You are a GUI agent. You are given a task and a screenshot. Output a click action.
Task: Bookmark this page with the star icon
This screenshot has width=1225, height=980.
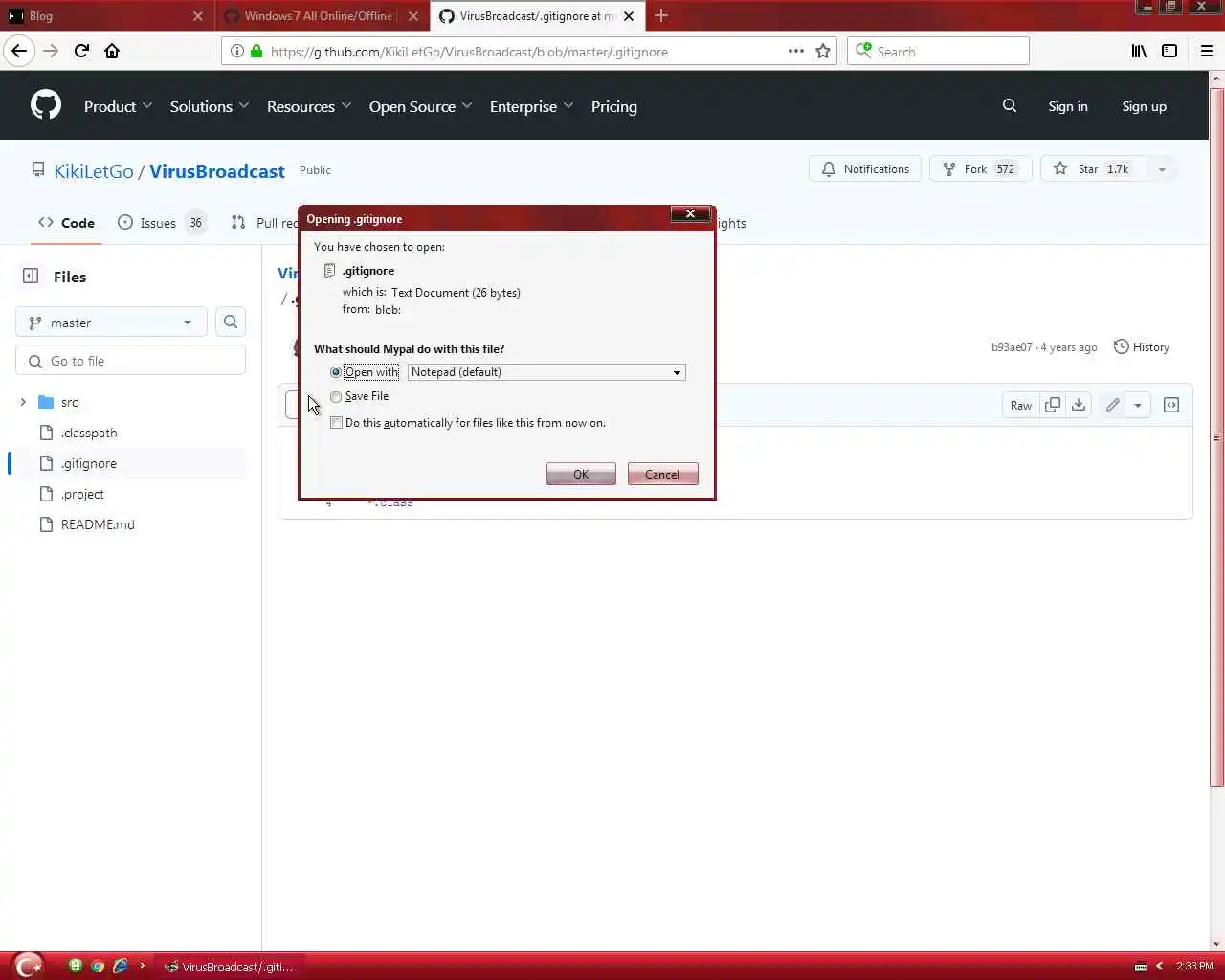(x=823, y=51)
